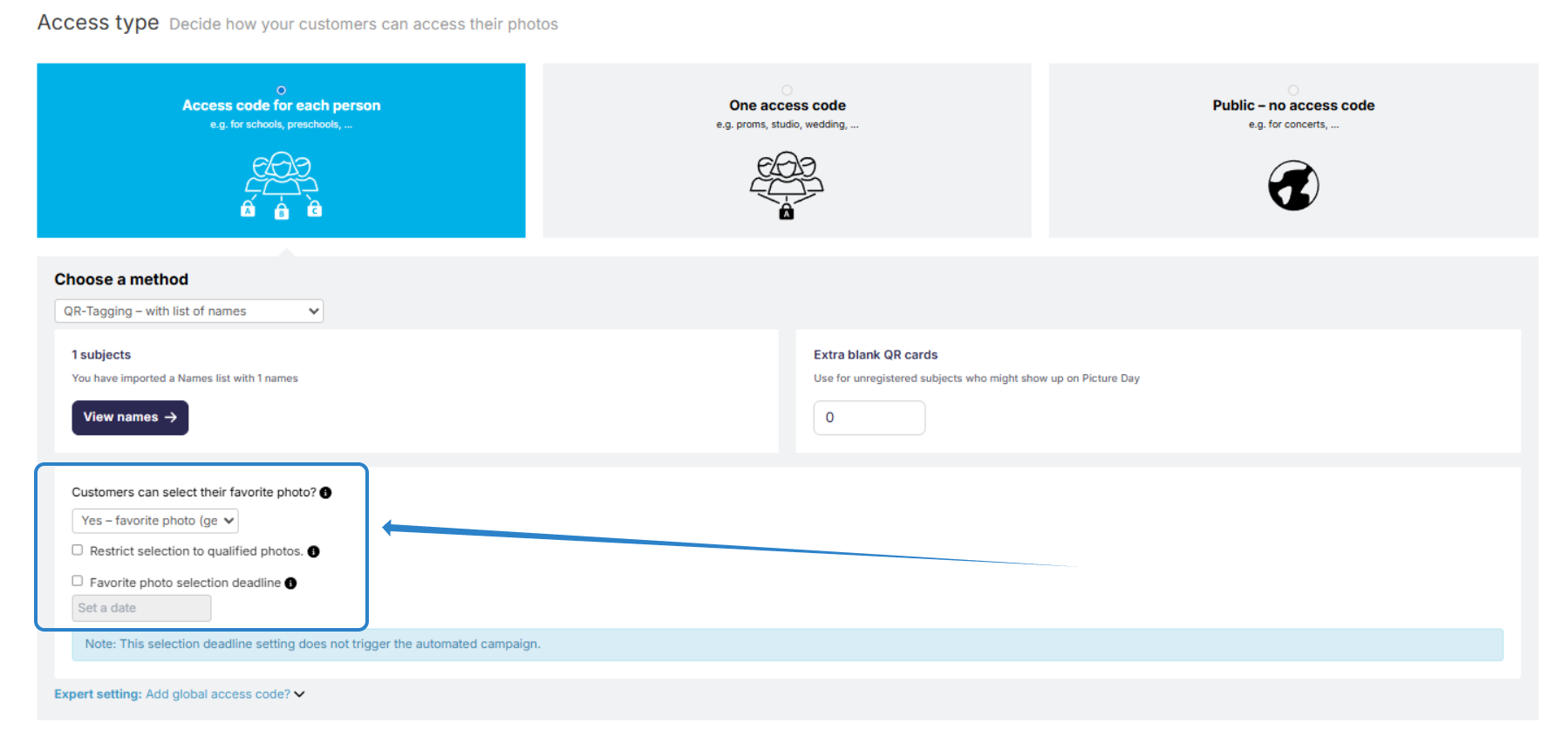The image size is (1568, 731).
Task: Click the 'Set a date' field
Action: (141, 608)
